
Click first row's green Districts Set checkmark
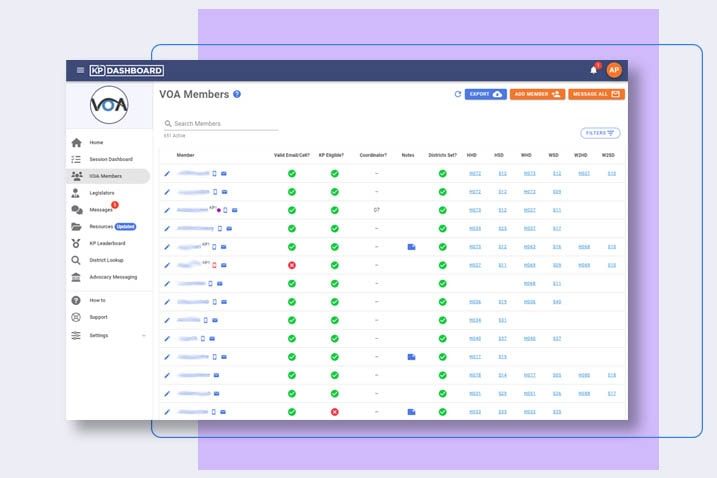(x=442, y=173)
